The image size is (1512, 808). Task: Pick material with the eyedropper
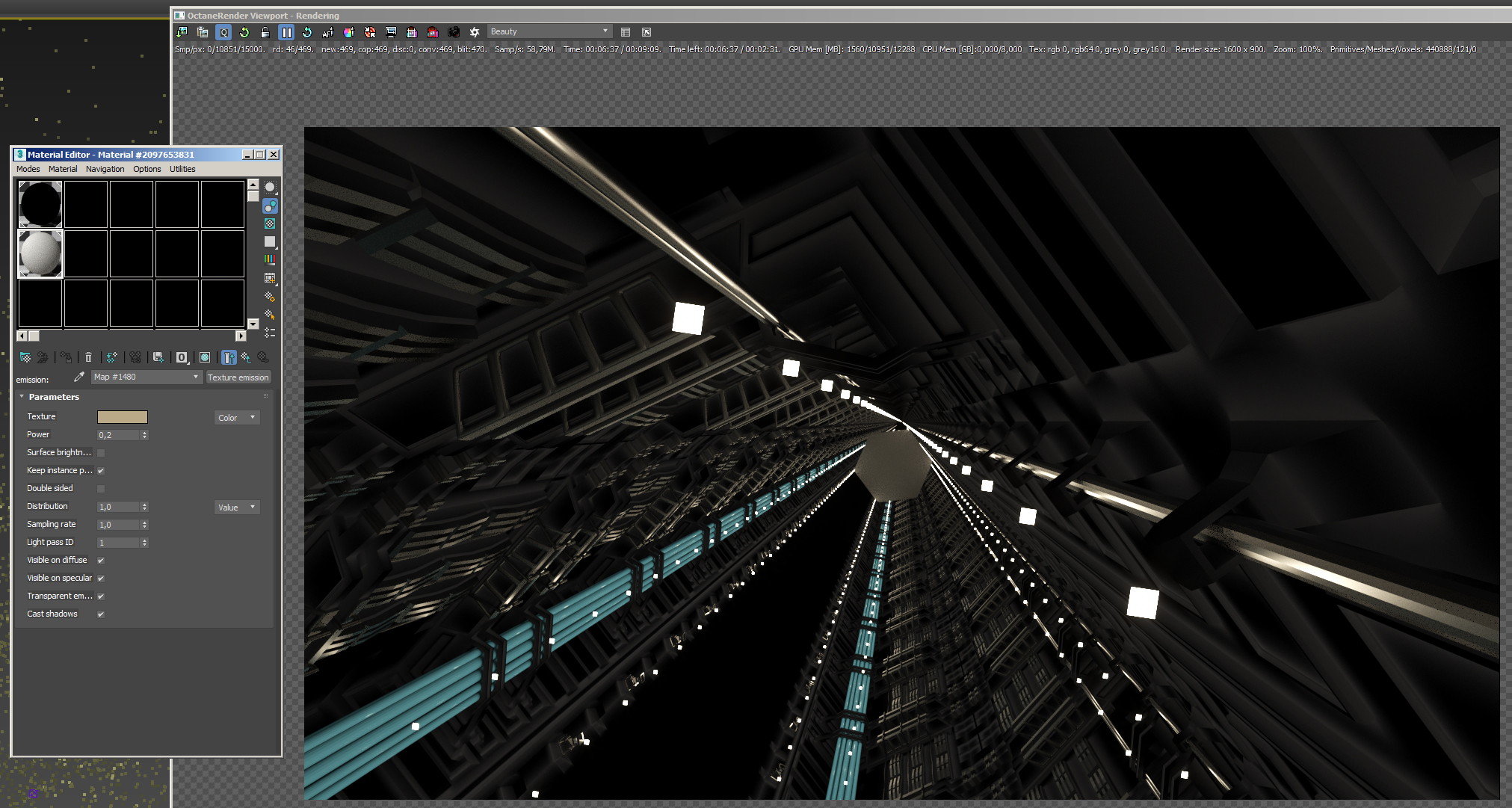[x=79, y=377]
